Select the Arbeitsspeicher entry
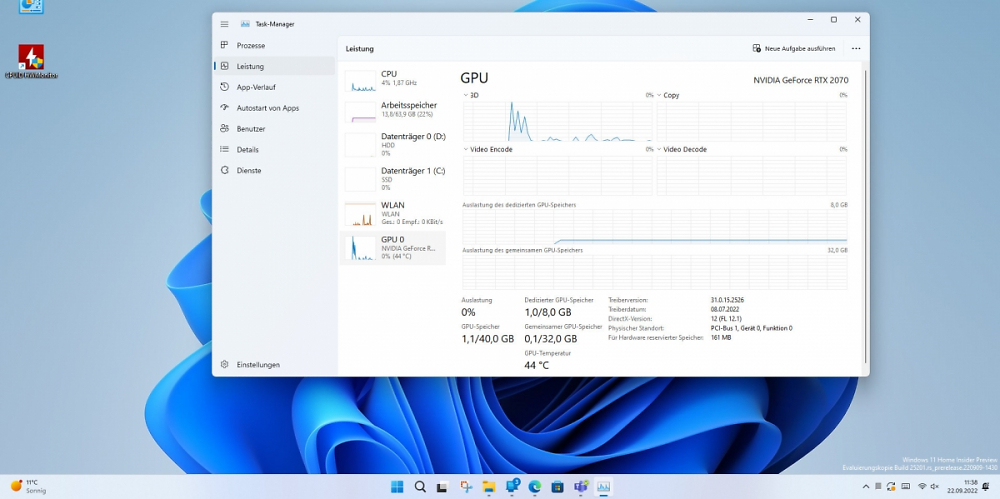Screen dimensions: 1000x499 point(393,111)
